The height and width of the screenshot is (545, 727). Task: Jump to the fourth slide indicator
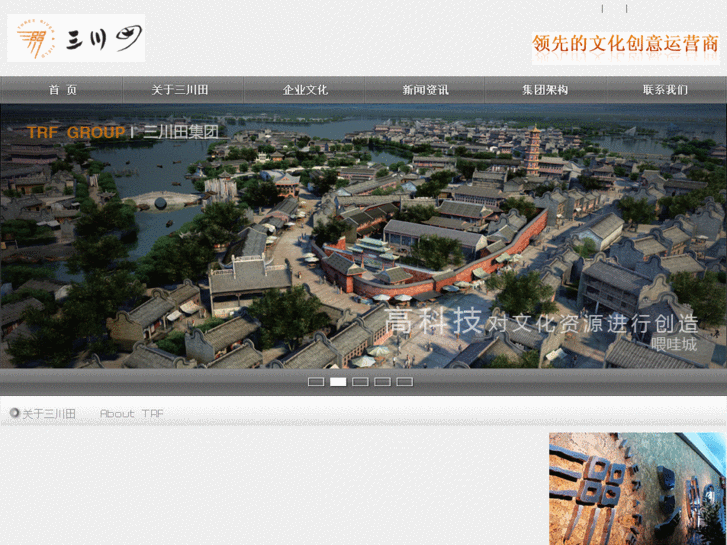pos(383,382)
